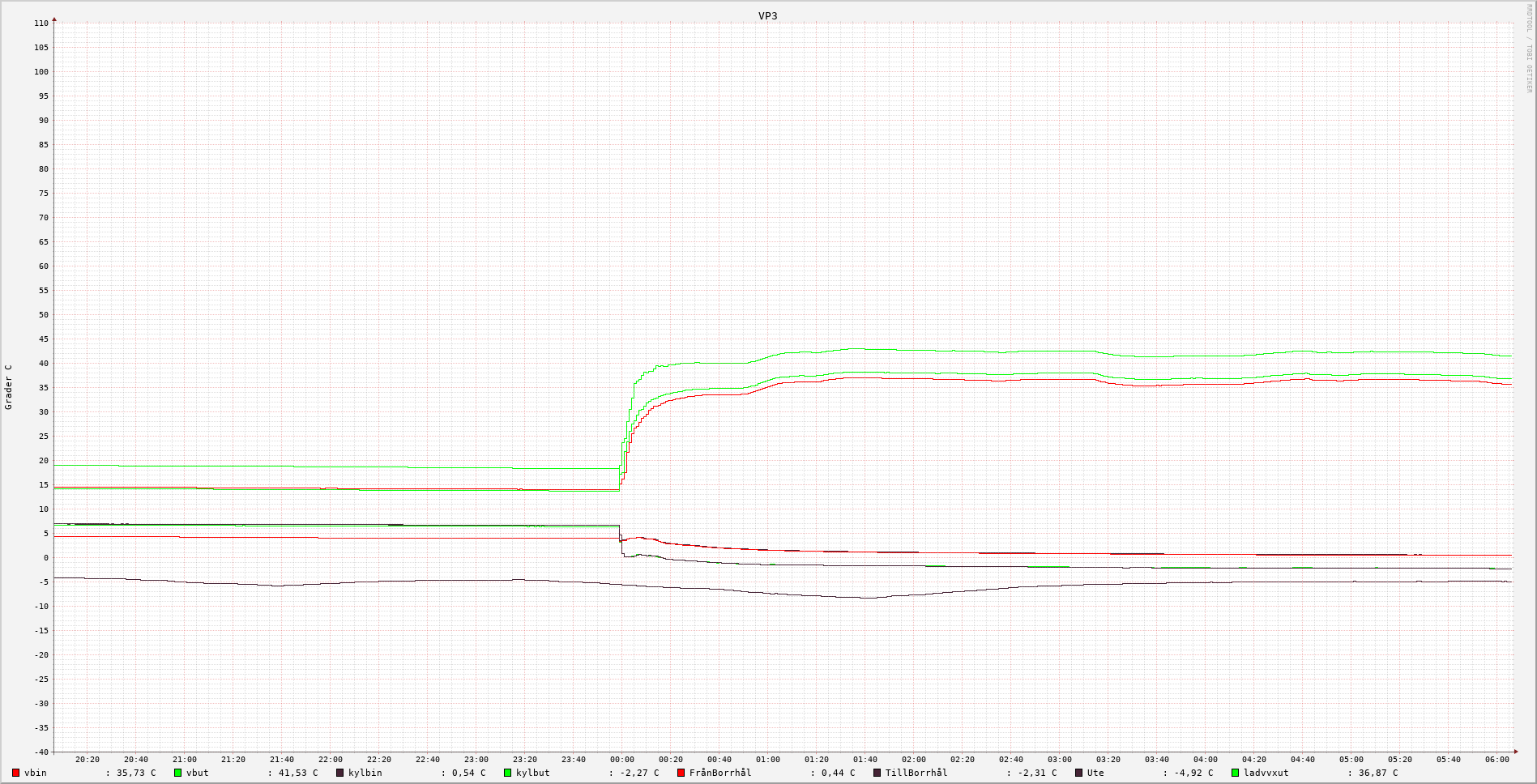
Task: Click the red arrow at x-axis end
Action: (x=1515, y=752)
